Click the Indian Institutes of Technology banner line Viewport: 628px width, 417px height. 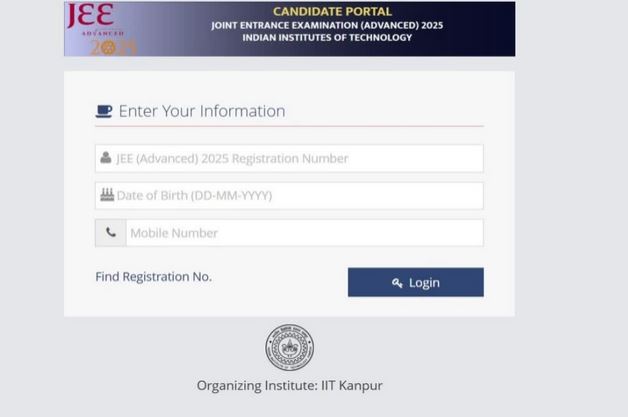(327, 38)
